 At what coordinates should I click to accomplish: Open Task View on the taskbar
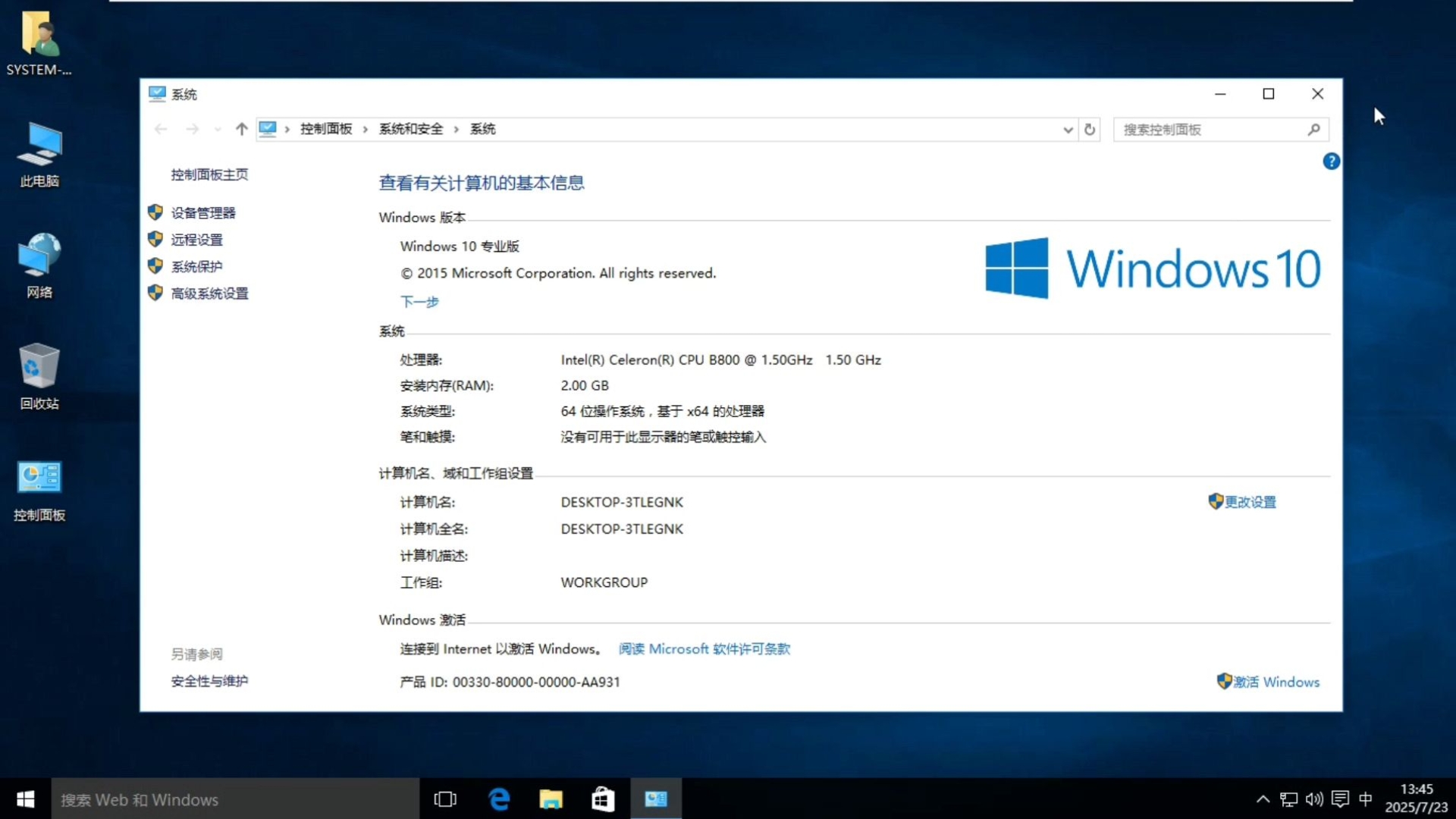coord(445,799)
